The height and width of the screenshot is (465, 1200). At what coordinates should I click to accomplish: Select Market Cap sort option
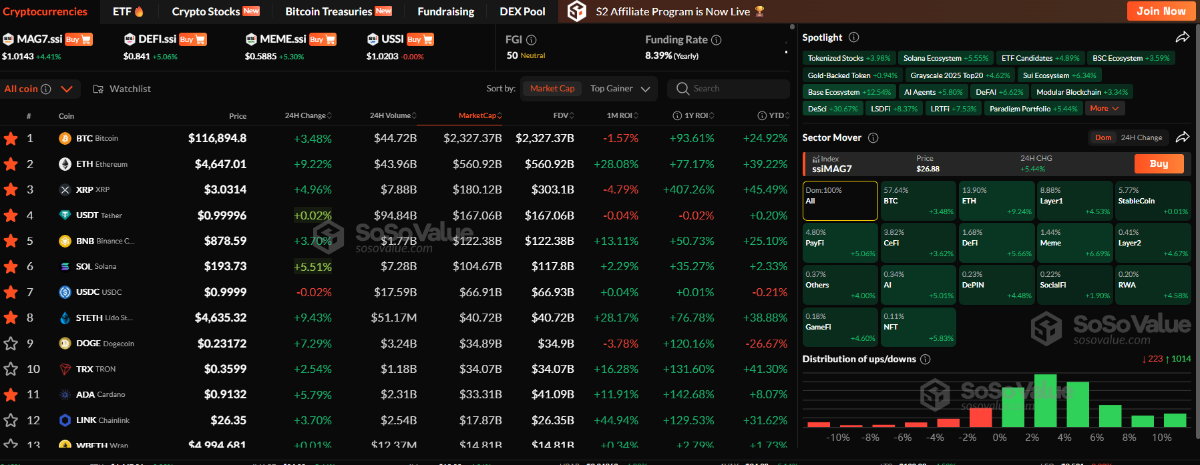[x=552, y=89]
